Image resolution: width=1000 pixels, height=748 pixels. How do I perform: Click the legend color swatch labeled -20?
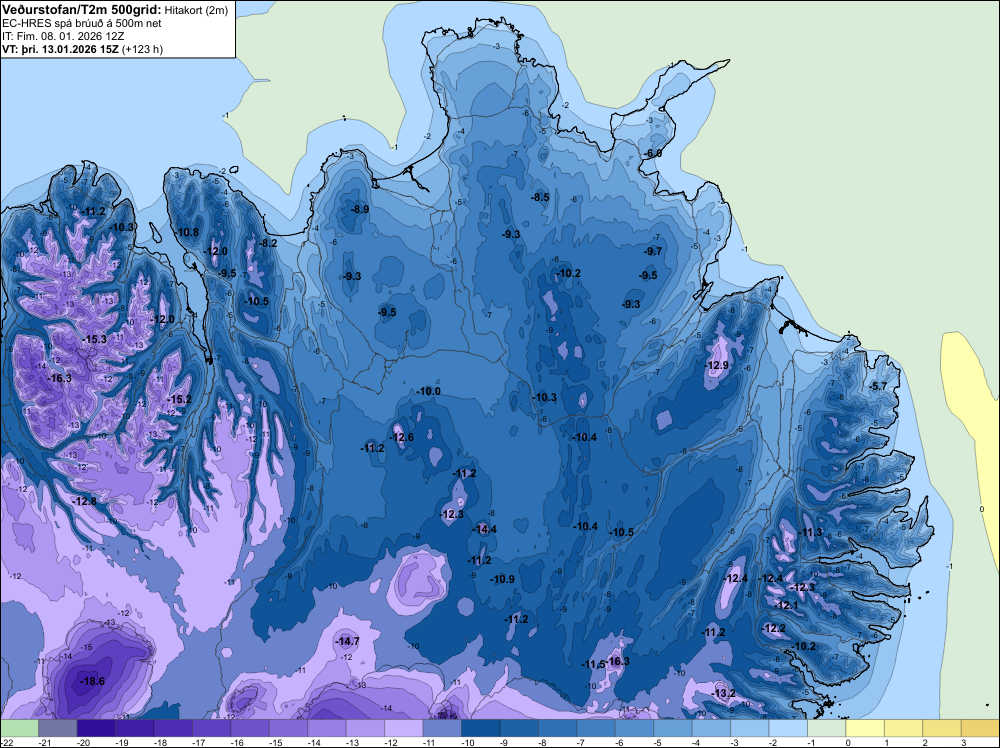(x=96, y=728)
